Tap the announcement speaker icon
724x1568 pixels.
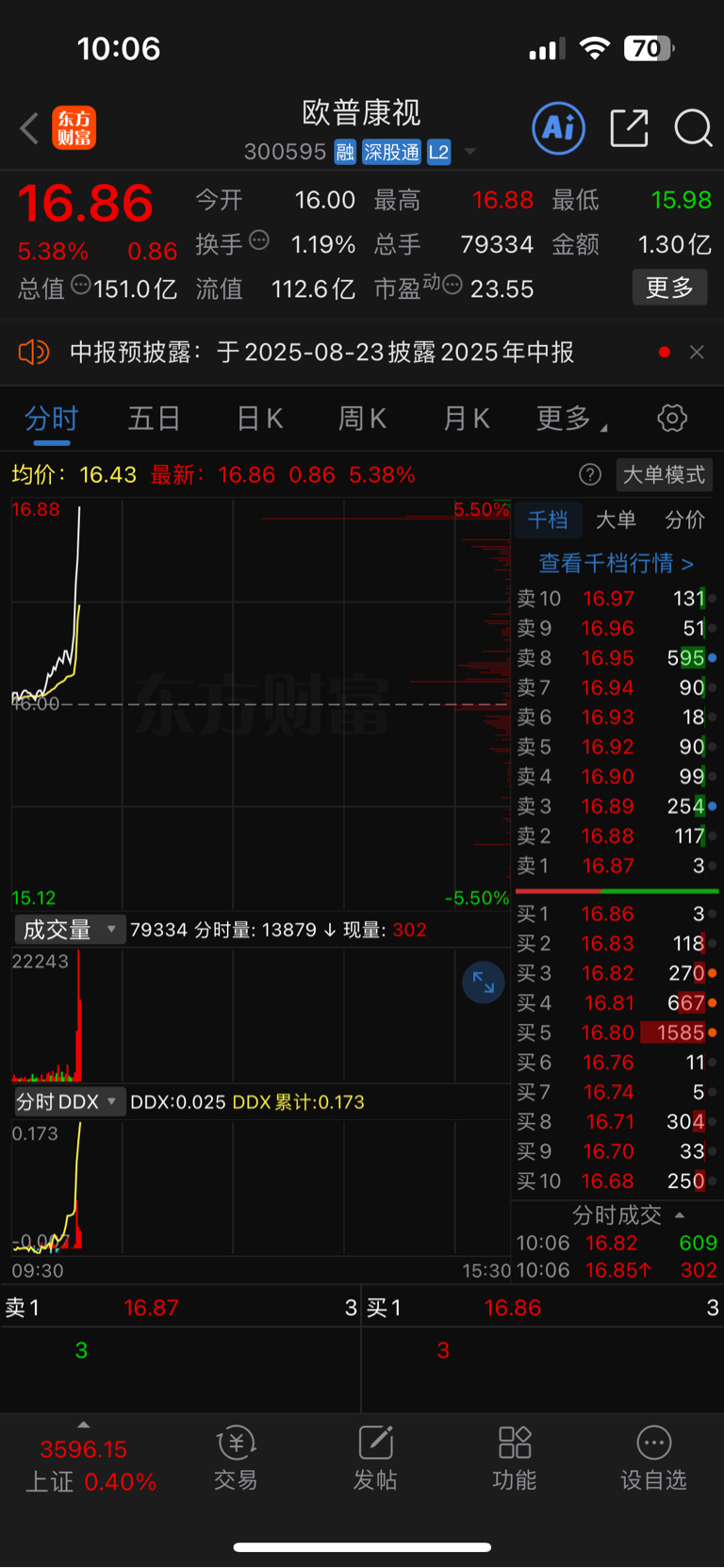tap(33, 353)
